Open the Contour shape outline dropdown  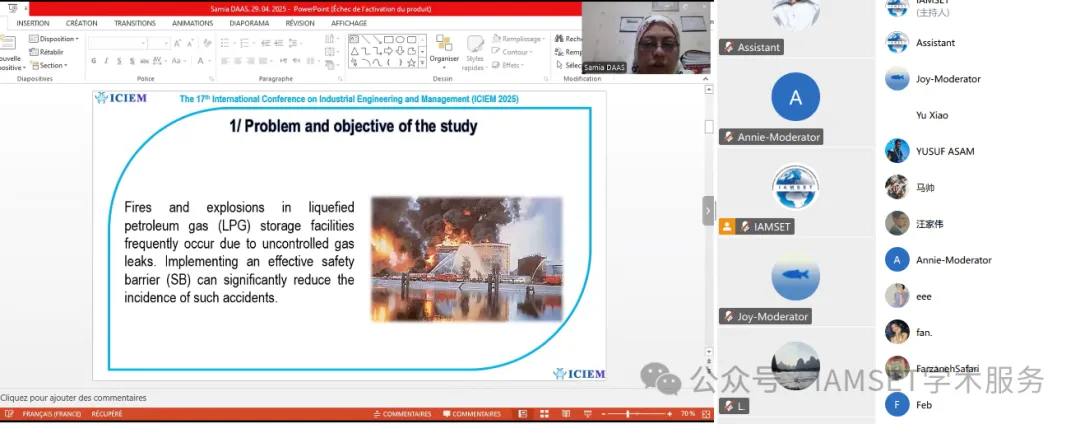coord(512,52)
